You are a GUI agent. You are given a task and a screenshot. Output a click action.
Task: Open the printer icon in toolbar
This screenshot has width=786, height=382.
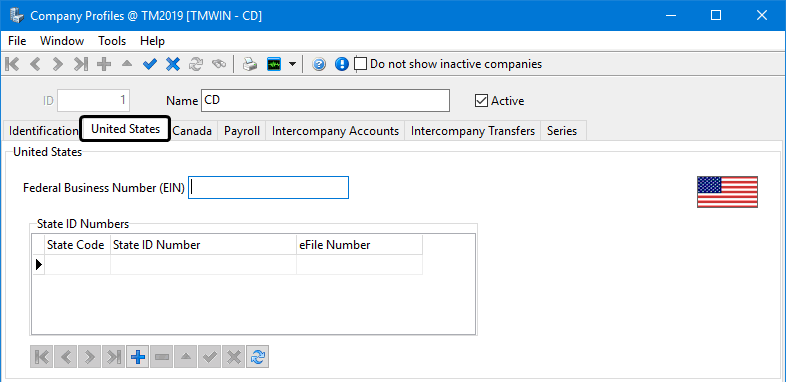(x=250, y=64)
